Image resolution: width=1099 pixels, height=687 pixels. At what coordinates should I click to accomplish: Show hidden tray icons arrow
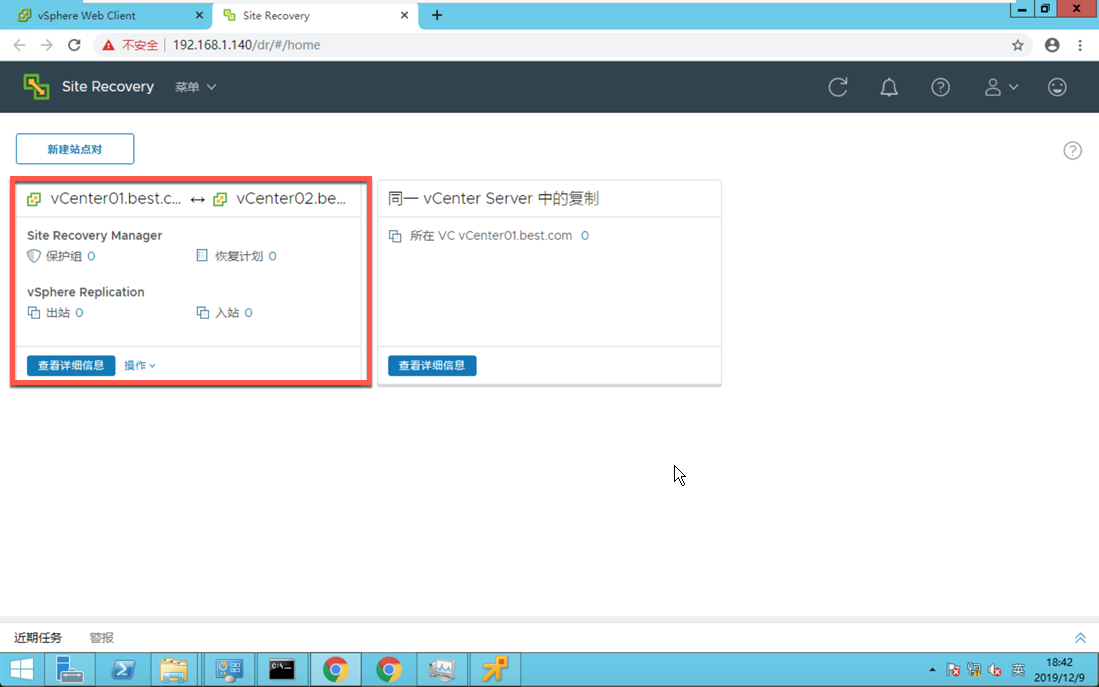(x=932, y=670)
